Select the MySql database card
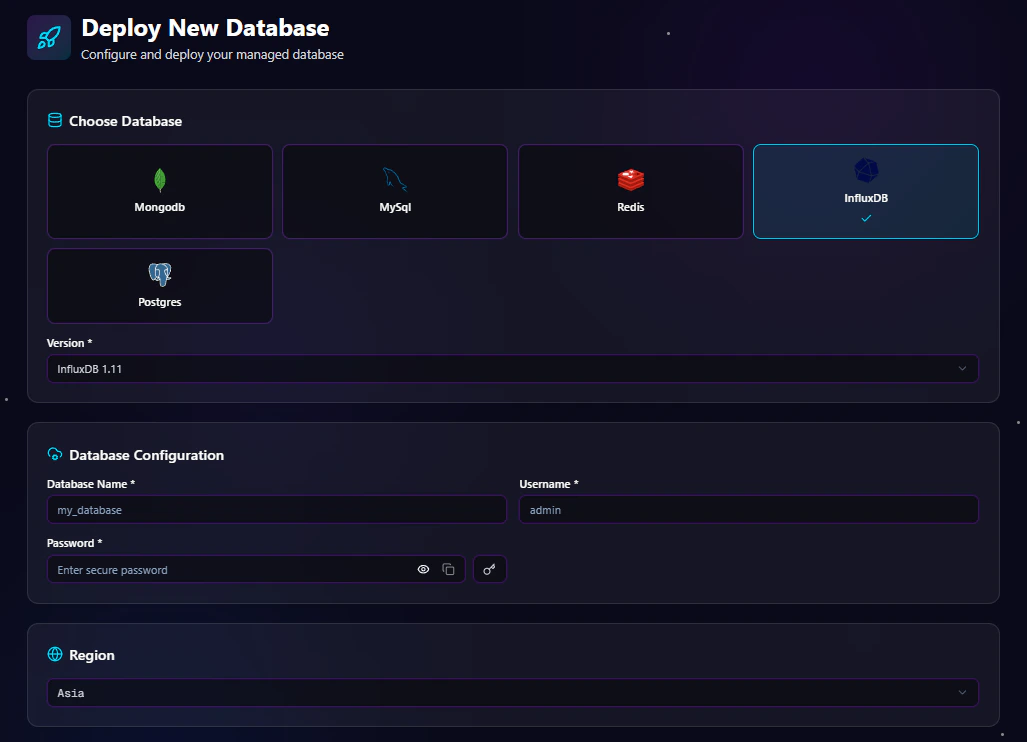Screen dimensions: 1027x742 (395, 191)
